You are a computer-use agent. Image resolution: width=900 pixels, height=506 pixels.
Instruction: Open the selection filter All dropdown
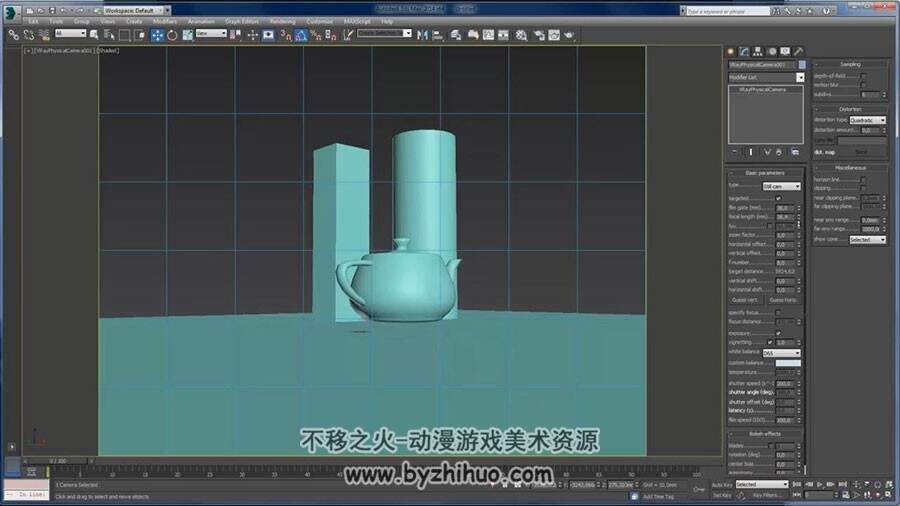71,34
